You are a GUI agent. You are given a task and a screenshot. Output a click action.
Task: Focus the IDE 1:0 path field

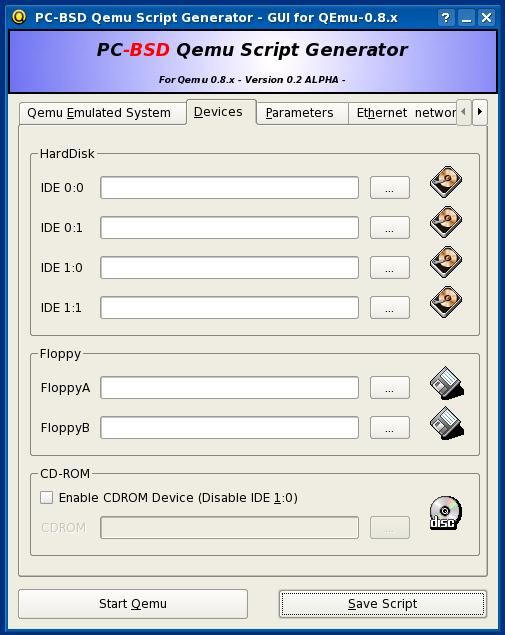(x=229, y=268)
